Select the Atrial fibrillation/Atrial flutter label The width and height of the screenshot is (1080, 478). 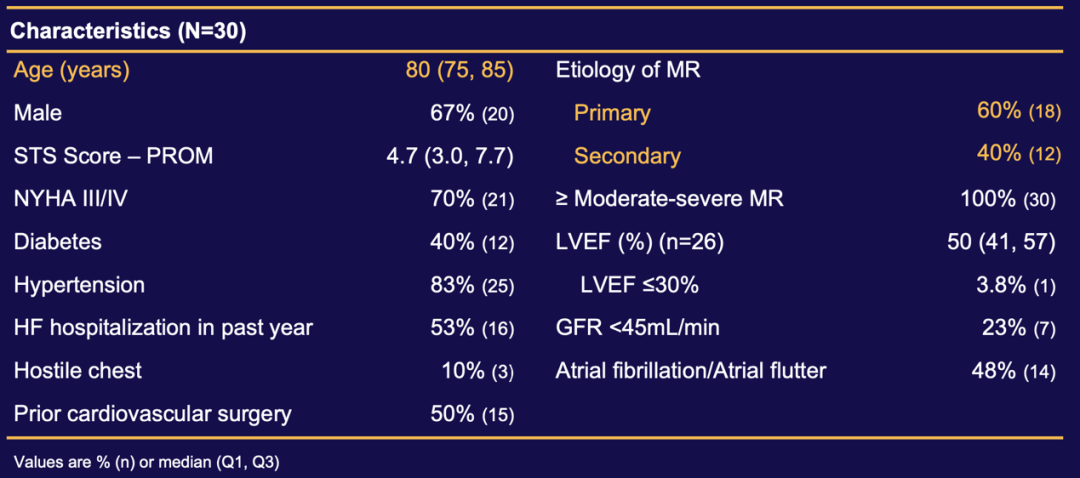click(691, 371)
